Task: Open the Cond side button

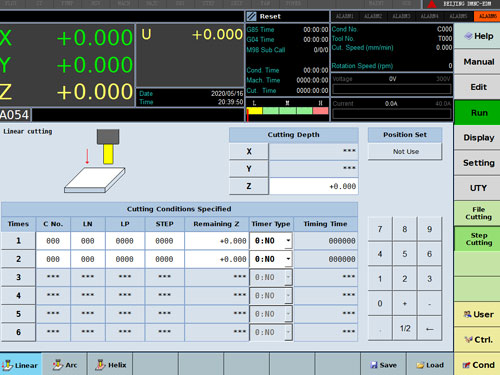Action: click(477, 365)
